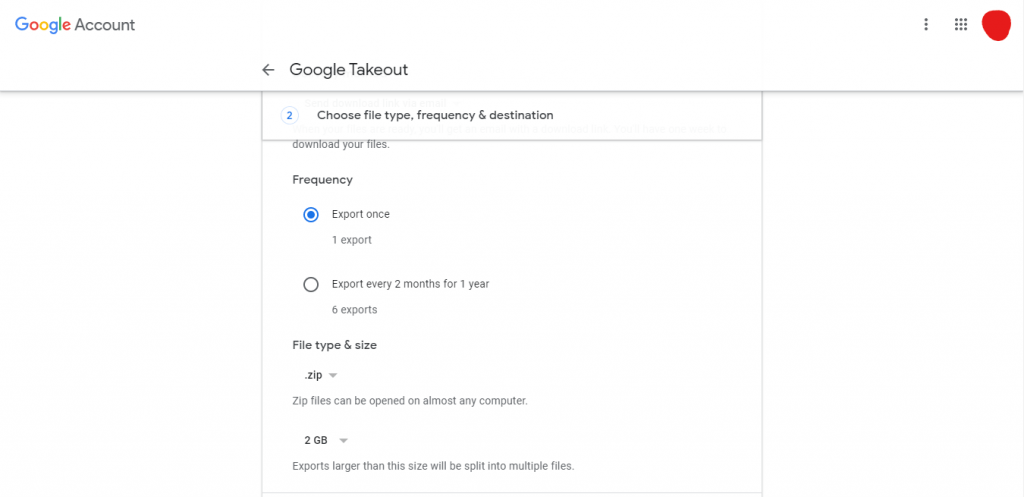Click the step 2 number circle
Screen dimensions: 1024x497
pyautogui.click(x=289, y=116)
